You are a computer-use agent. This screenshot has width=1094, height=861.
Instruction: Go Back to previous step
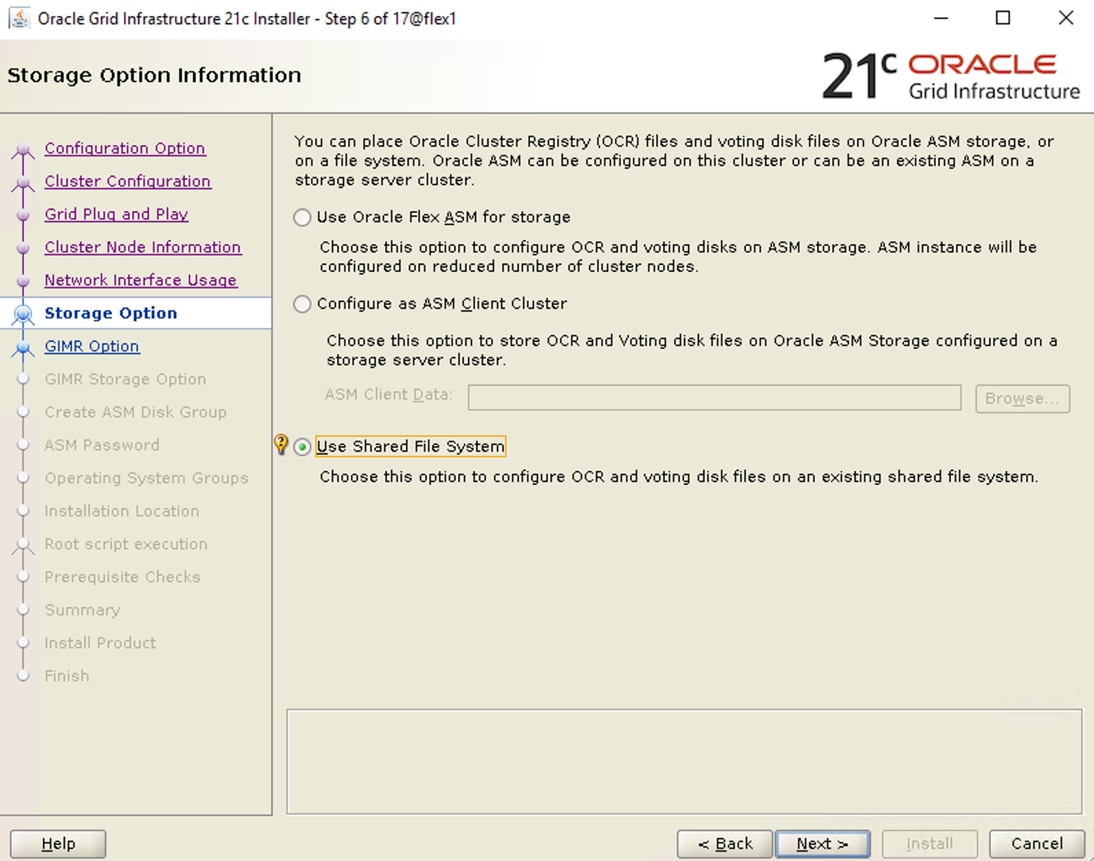click(725, 844)
